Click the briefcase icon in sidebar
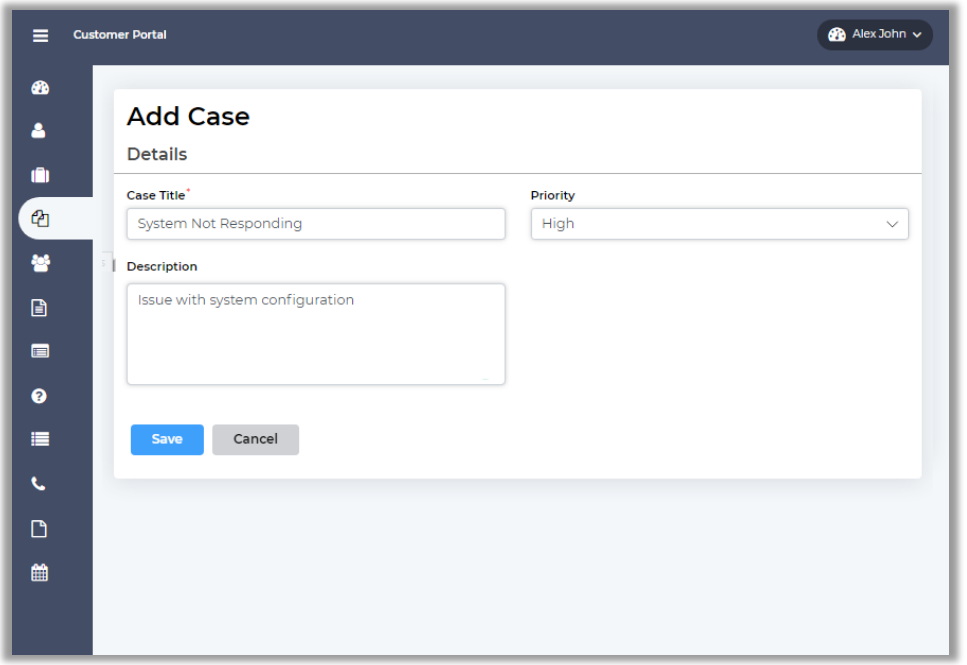Image resolution: width=967 pixels, height=665 pixels. (40, 175)
